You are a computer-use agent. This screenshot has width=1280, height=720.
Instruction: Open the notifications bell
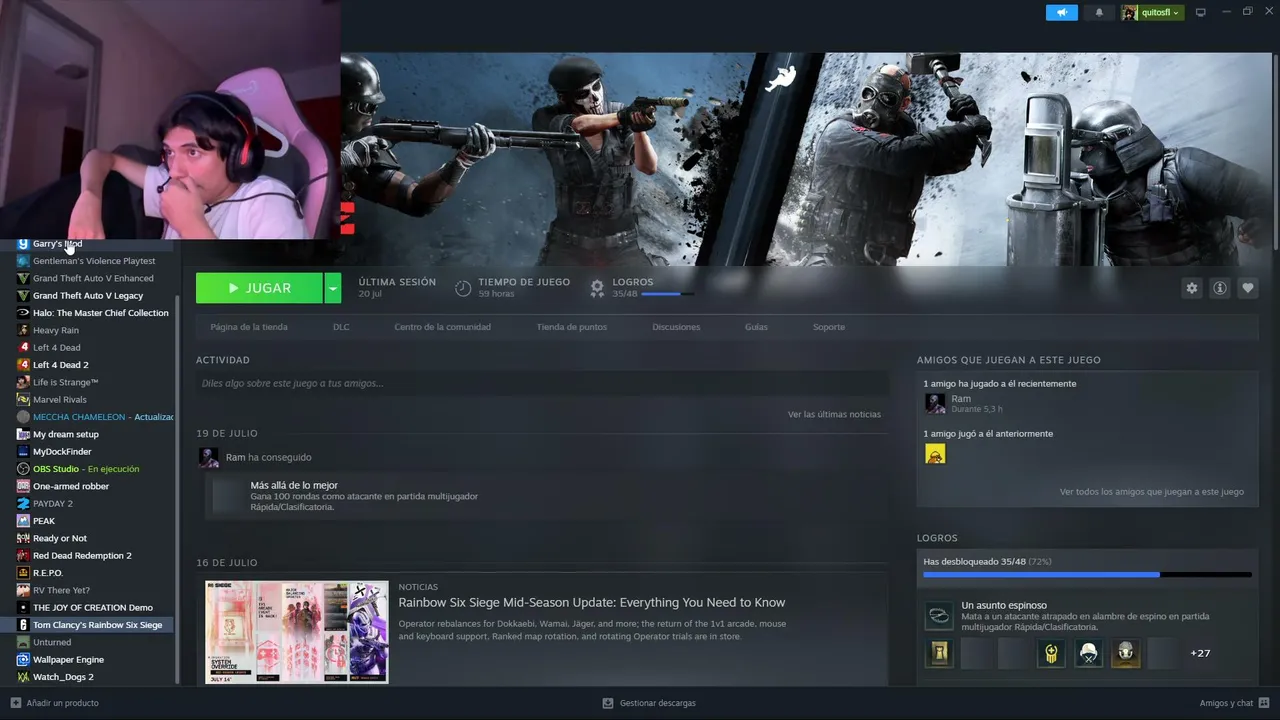point(1099,12)
